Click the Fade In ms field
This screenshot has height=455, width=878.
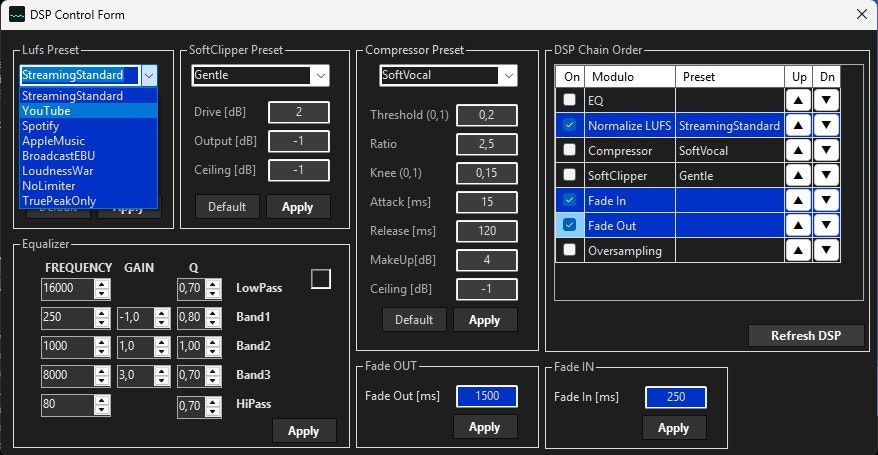coord(676,397)
